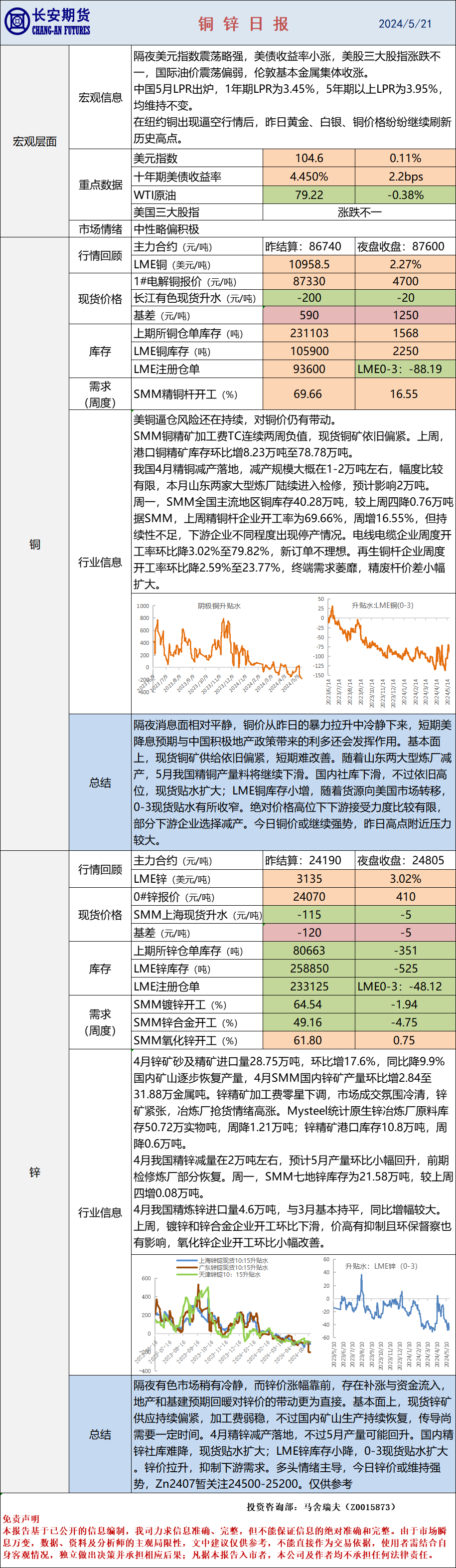456x1568 pixels.
Task: Click SMM精铜杆开工 value 69.66
Action: 309,394
